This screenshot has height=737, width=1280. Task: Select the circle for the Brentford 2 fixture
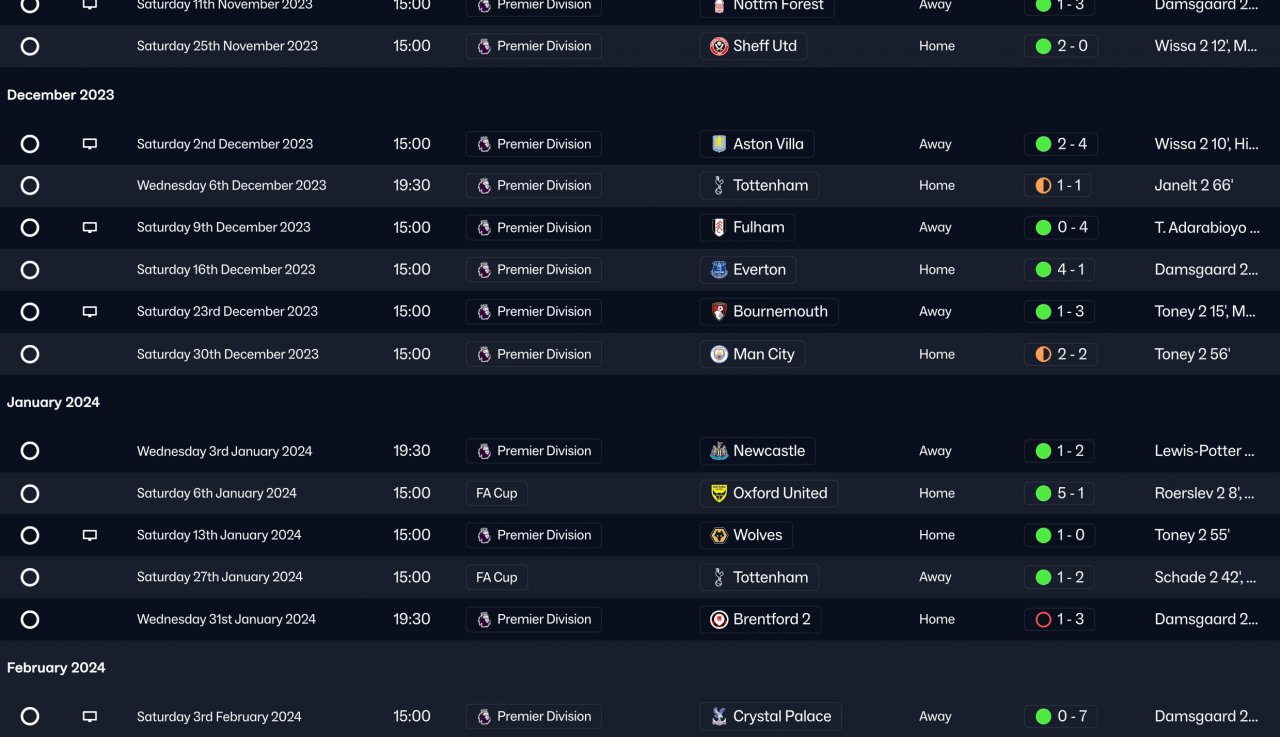pyautogui.click(x=30, y=620)
